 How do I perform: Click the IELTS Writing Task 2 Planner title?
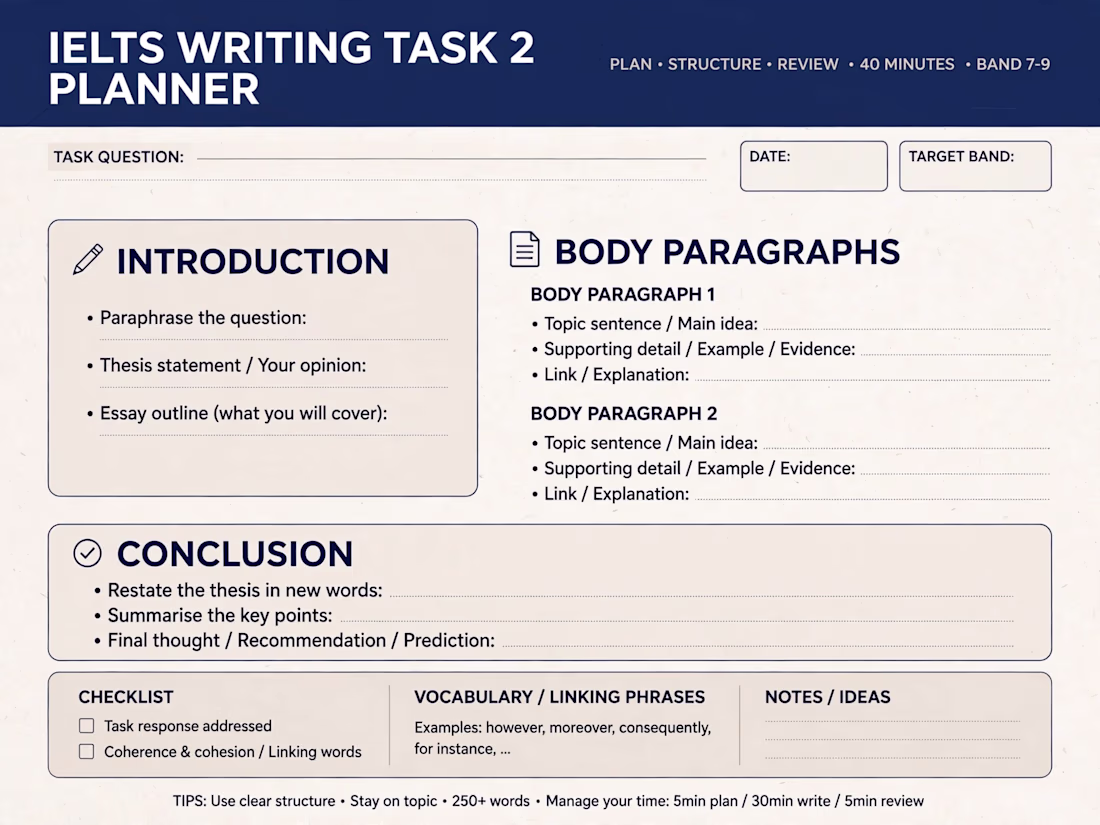click(291, 67)
